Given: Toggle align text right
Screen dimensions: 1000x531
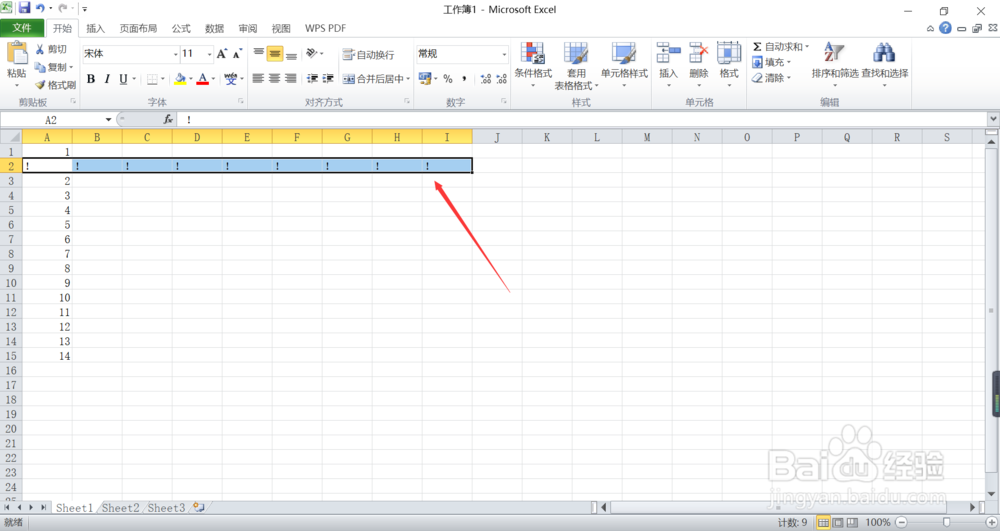Looking at the screenshot, I should click(291, 78).
